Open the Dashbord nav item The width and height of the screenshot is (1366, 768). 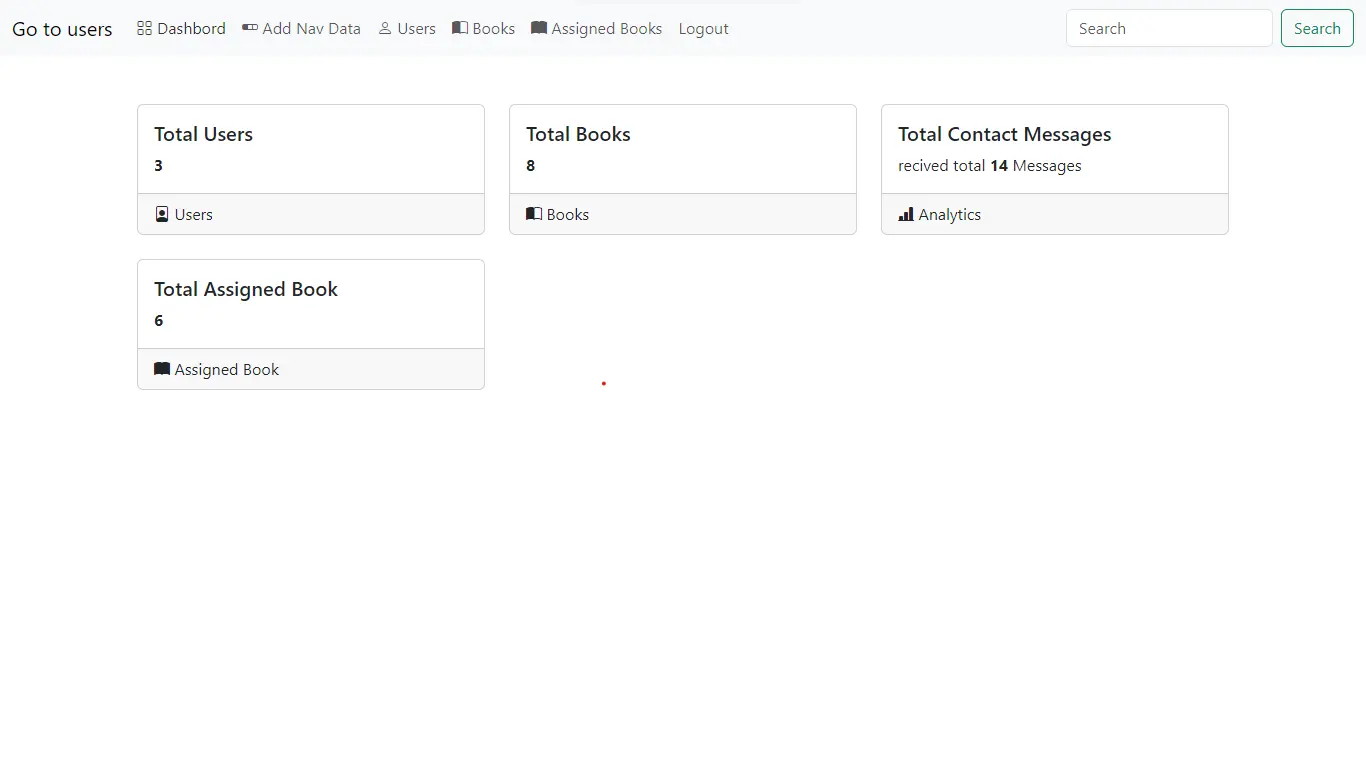click(x=190, y=28)
